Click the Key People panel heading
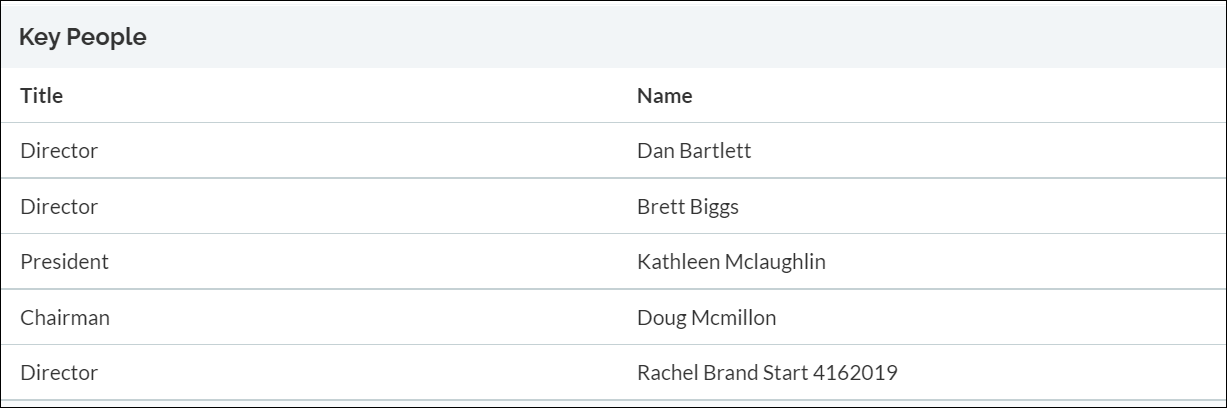The image size is (1227, 408). point(83,38)
